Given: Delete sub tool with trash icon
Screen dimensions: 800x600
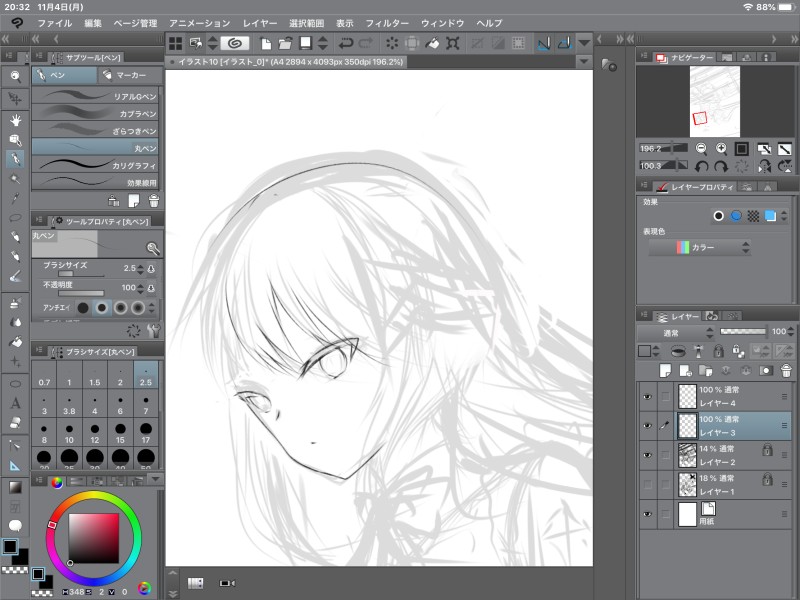Looking at the screenshot, I should (154, 201).
